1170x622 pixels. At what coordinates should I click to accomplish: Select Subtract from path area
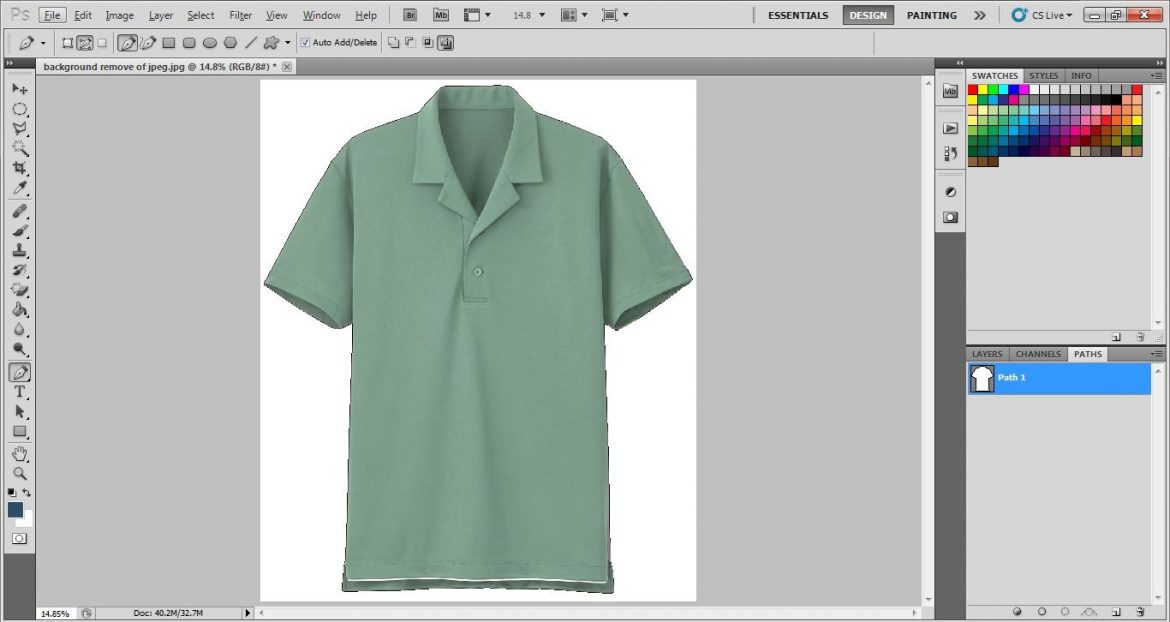(x=410, y=43)
